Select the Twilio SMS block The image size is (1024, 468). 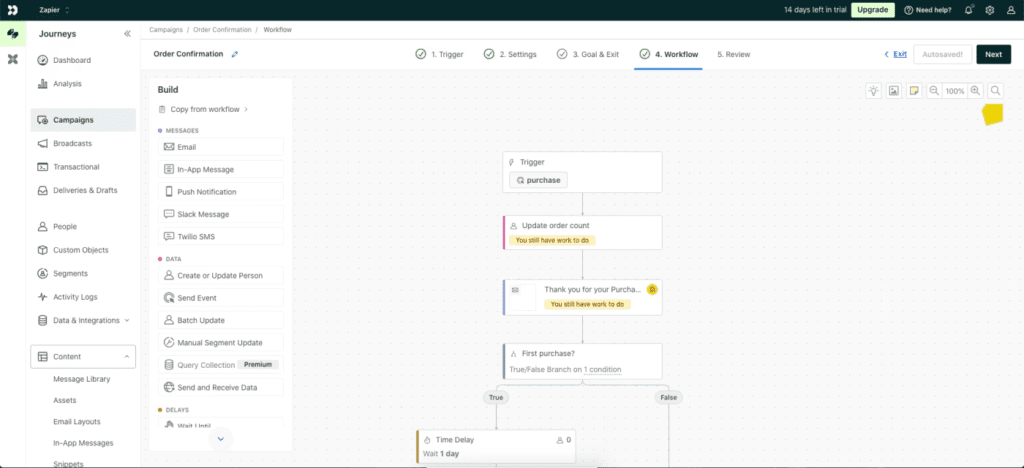point(221,236)
